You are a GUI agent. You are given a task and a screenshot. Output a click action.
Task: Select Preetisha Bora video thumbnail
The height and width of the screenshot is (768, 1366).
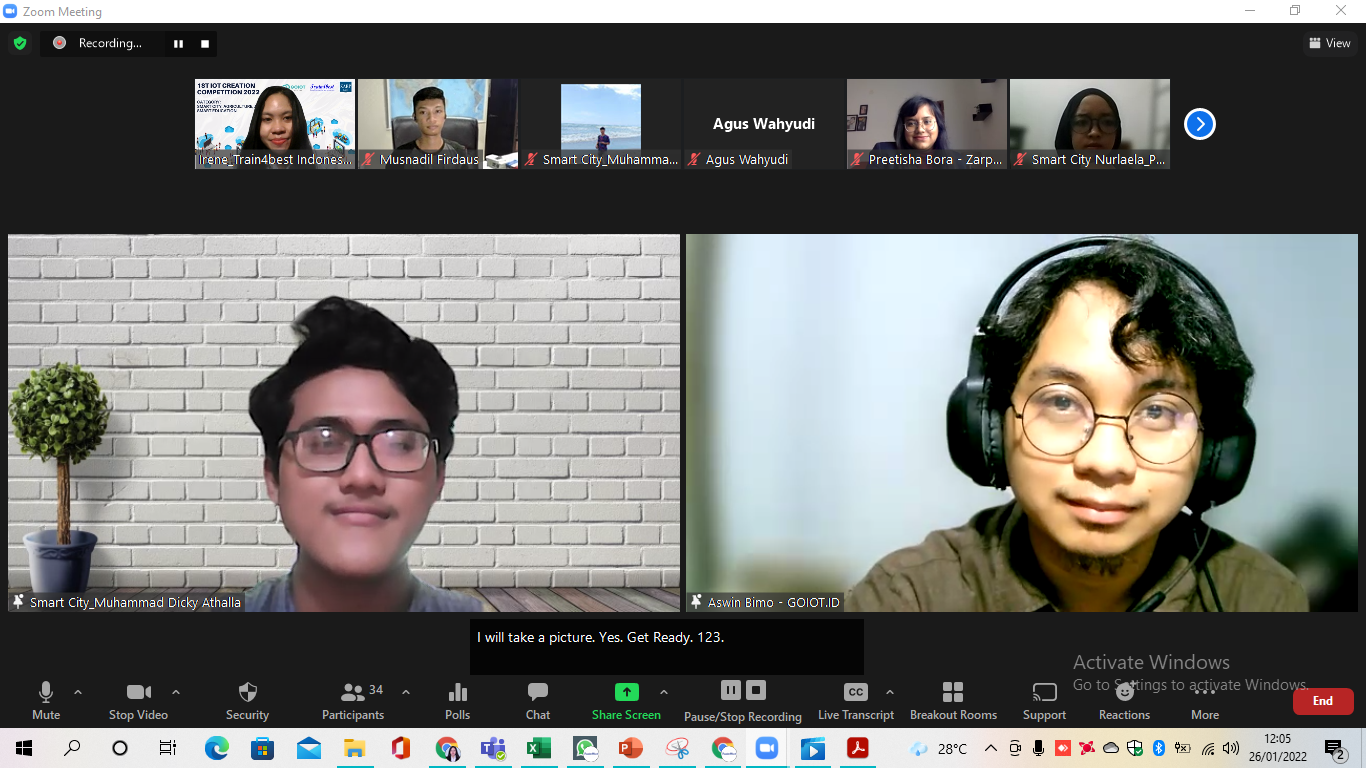tap(927, 124)
